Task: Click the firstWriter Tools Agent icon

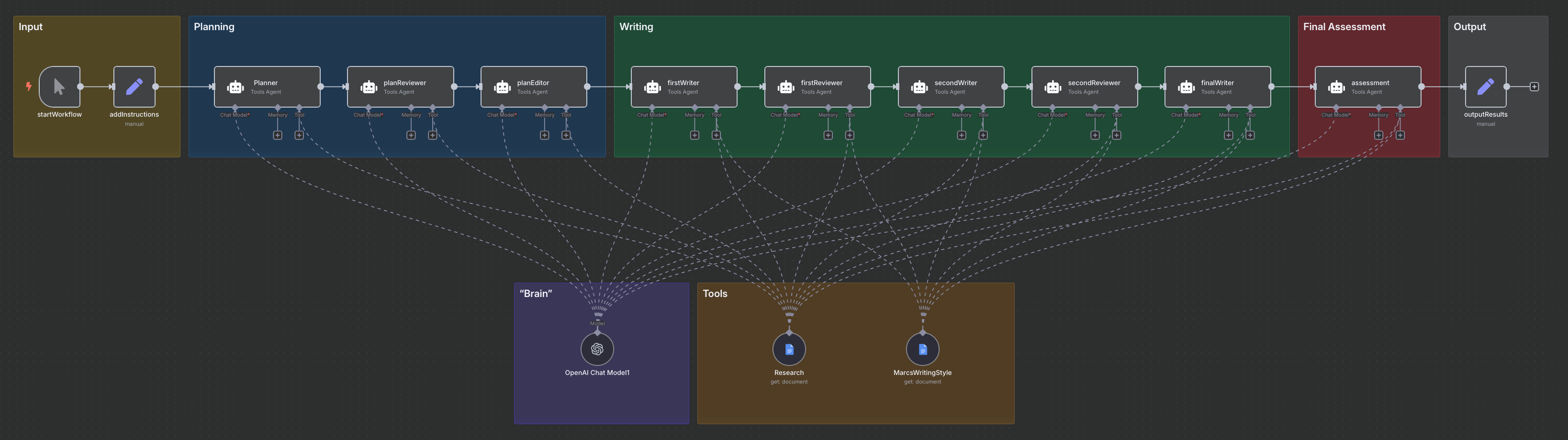Action: [x=652, y=87]
